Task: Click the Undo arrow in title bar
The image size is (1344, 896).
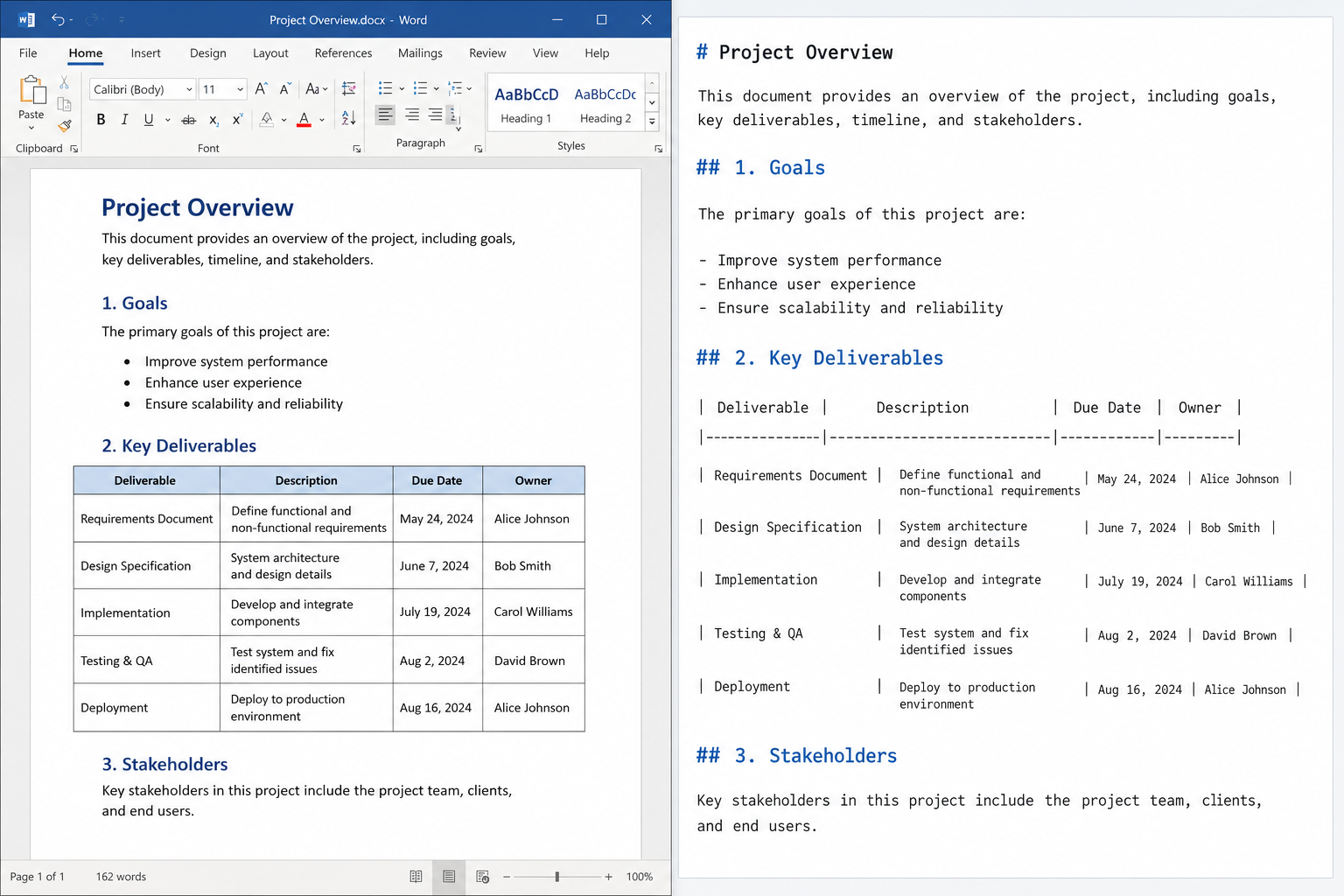Action: [57, 19]
